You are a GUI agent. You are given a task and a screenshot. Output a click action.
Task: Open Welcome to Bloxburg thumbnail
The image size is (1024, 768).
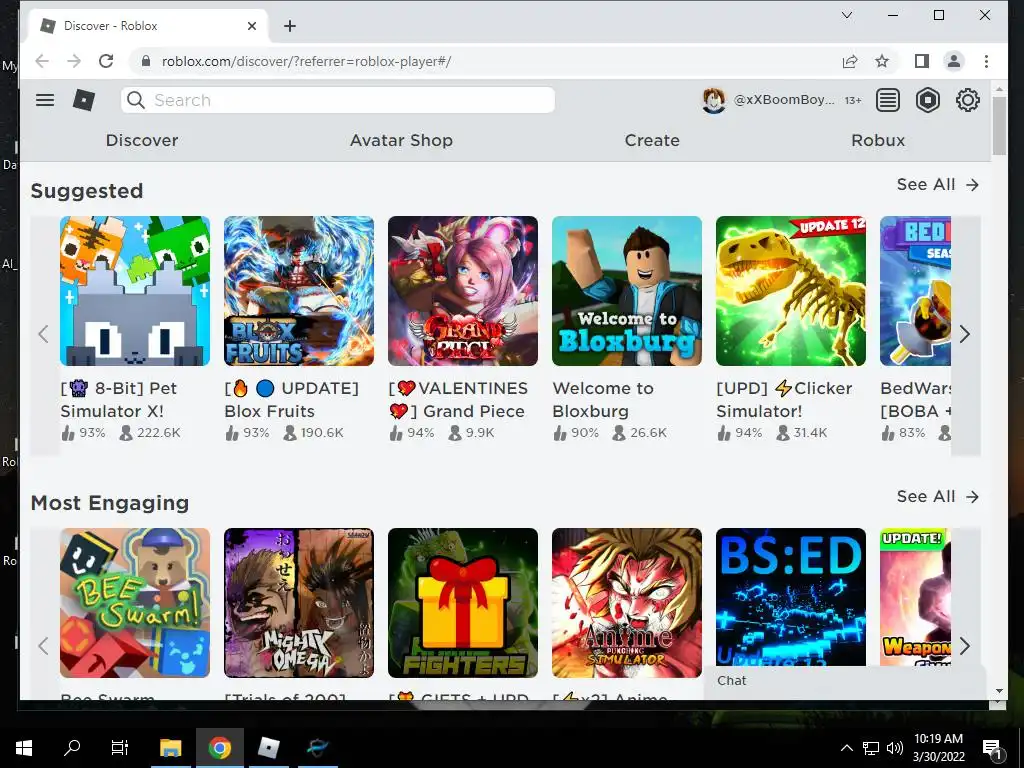tap(627, 291)
